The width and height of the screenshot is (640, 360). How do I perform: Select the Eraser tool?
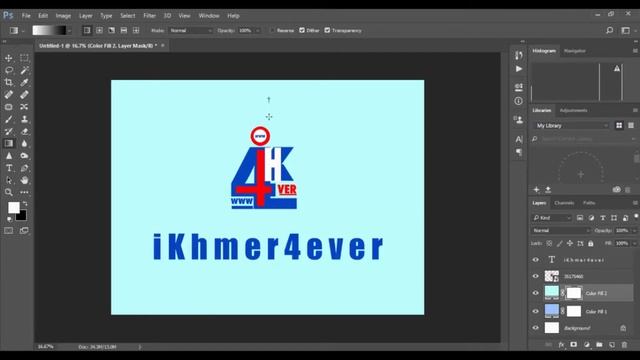(x=24, y=131)
